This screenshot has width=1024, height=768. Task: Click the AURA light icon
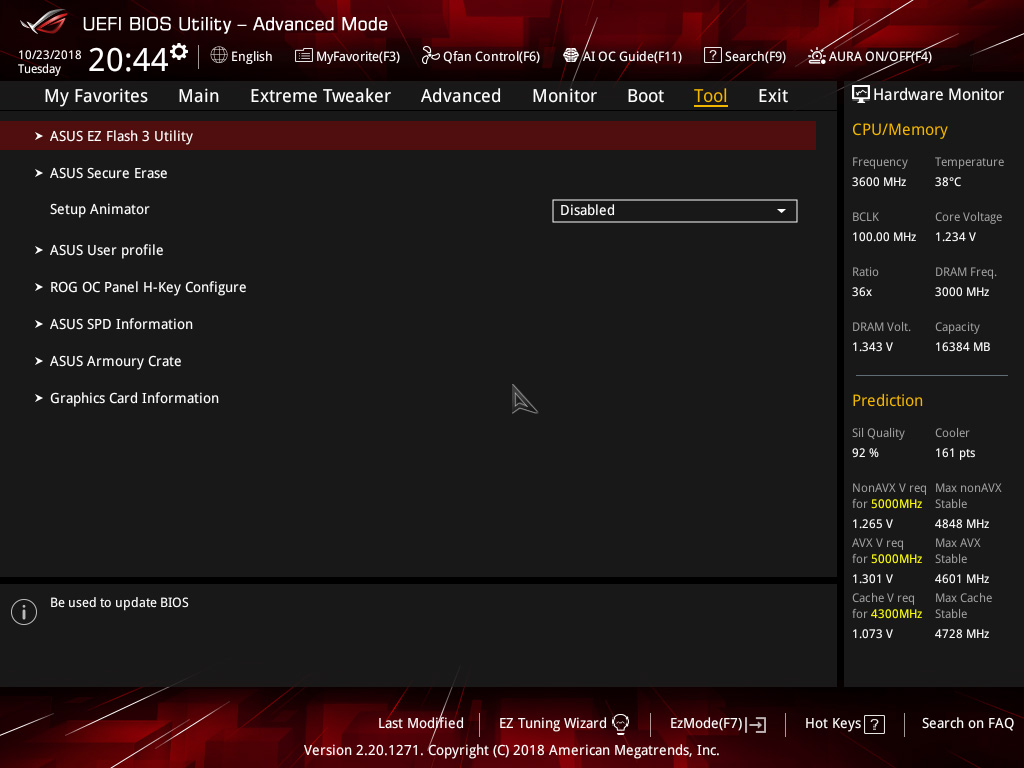click(x=816, y=56)
